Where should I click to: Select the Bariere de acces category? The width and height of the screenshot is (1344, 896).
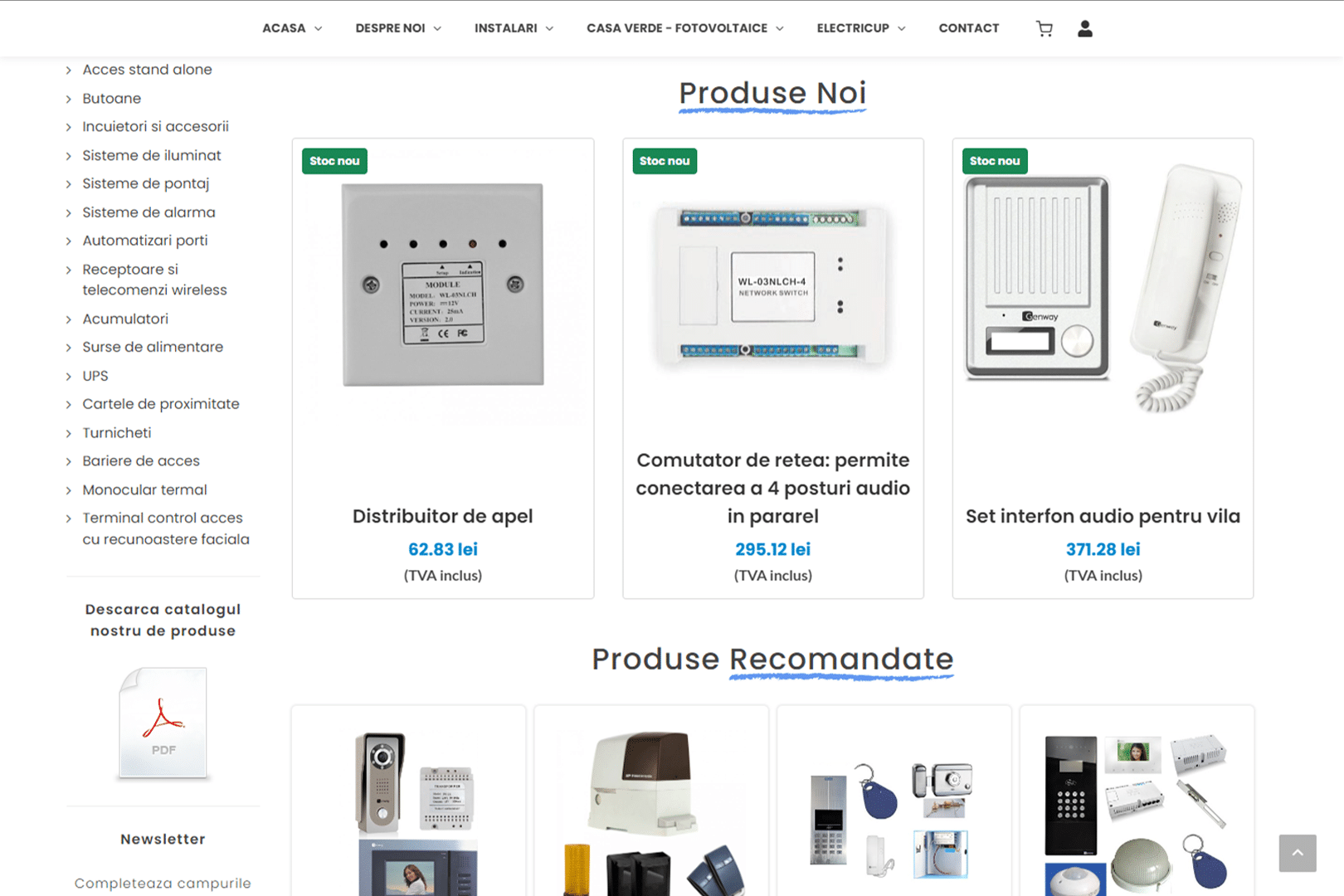click(x=141, y=461)
